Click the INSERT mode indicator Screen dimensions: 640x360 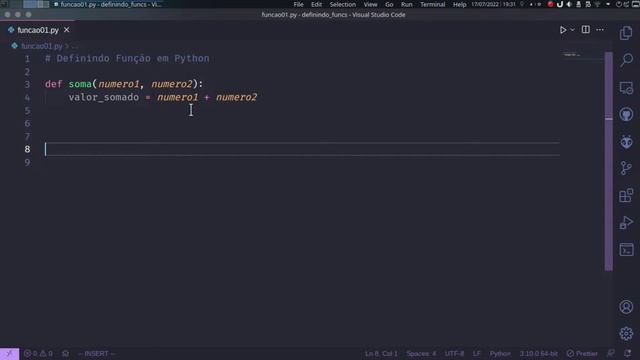96,353
